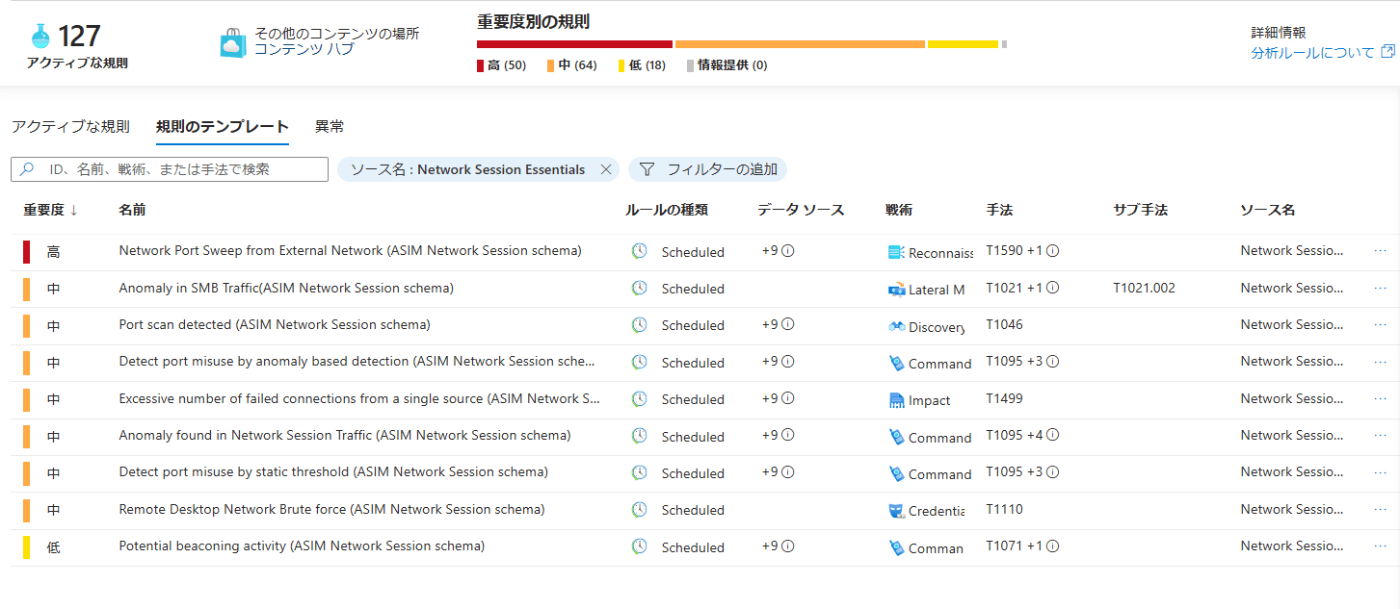Click the T1021 +1 info icon in SMB Traffic row

1052,288
